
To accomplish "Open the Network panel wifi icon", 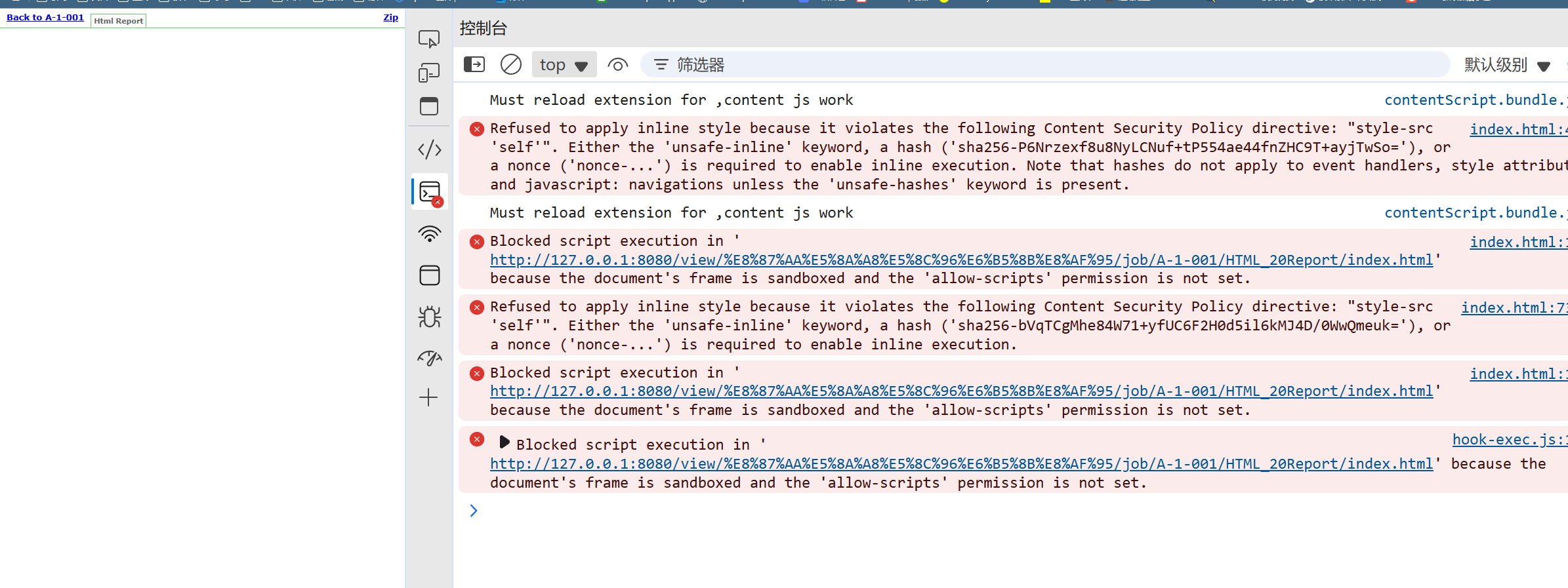I will point(429,234).
